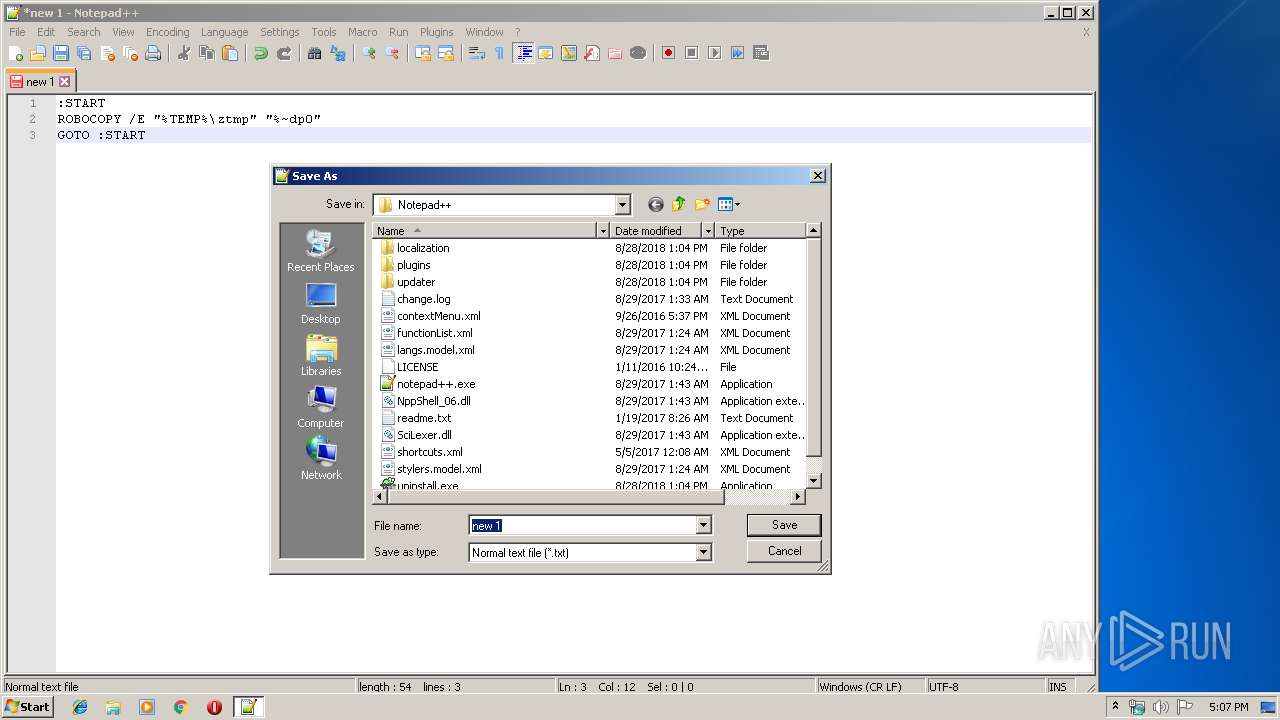
Task: Select the change.log file
Action: [416, 299]
